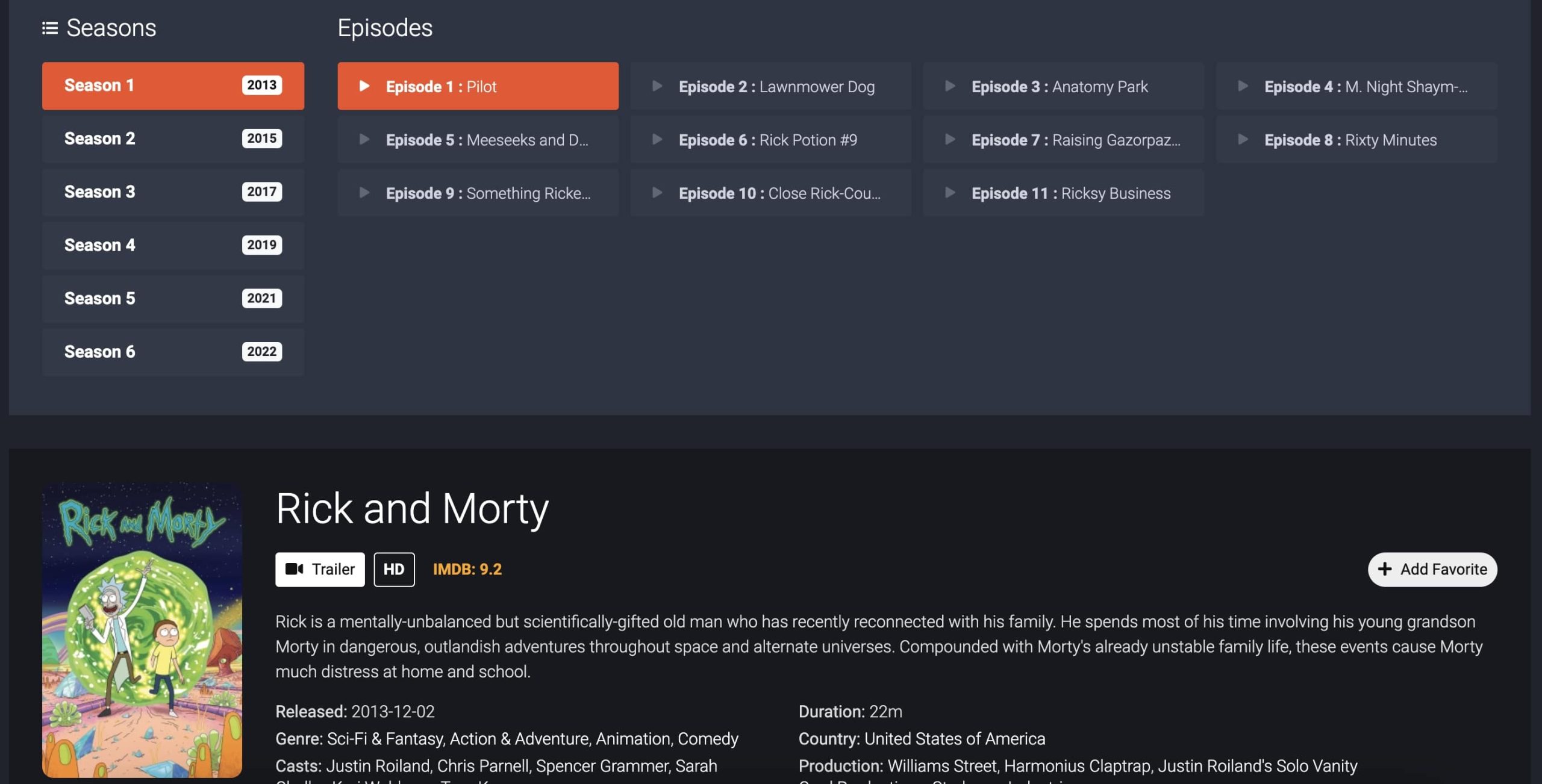Open Episode 7 Raising Gazorpazorp

pos(1063,140)
